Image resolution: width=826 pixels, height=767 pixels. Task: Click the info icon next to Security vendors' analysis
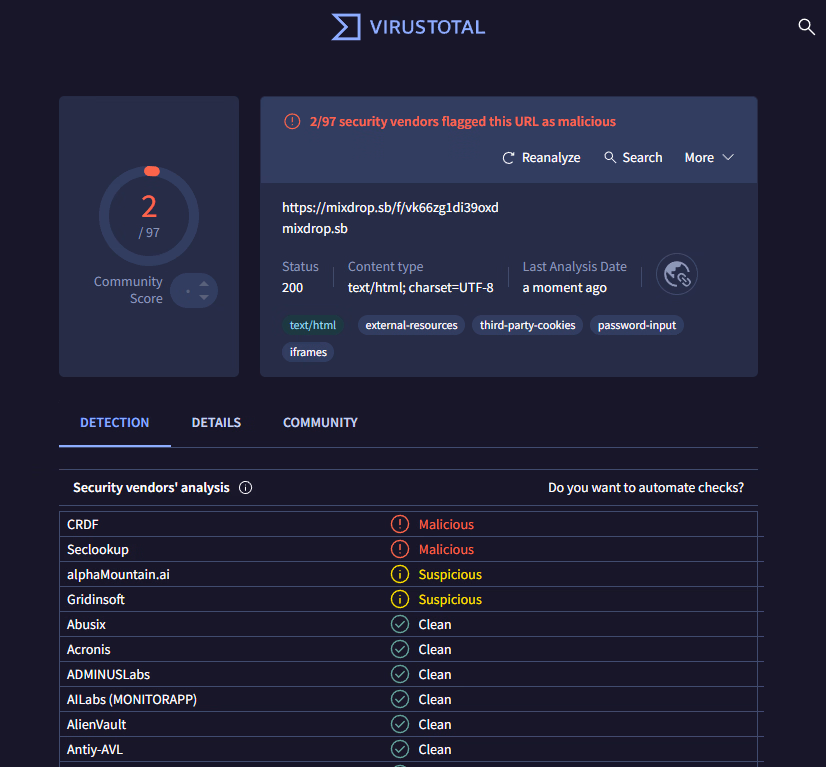click(x=245, y=488)
